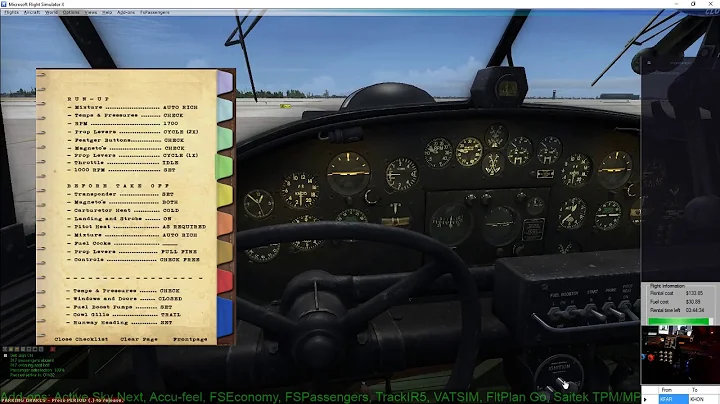This screenshot has height=404, width=720.
Task: Select the purple checklist tab
Action: (225, 83)
